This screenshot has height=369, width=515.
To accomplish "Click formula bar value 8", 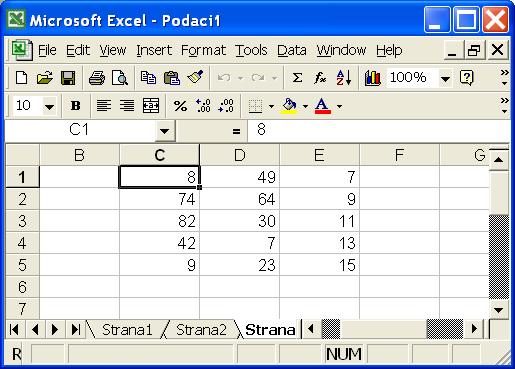I will point(261,129).
